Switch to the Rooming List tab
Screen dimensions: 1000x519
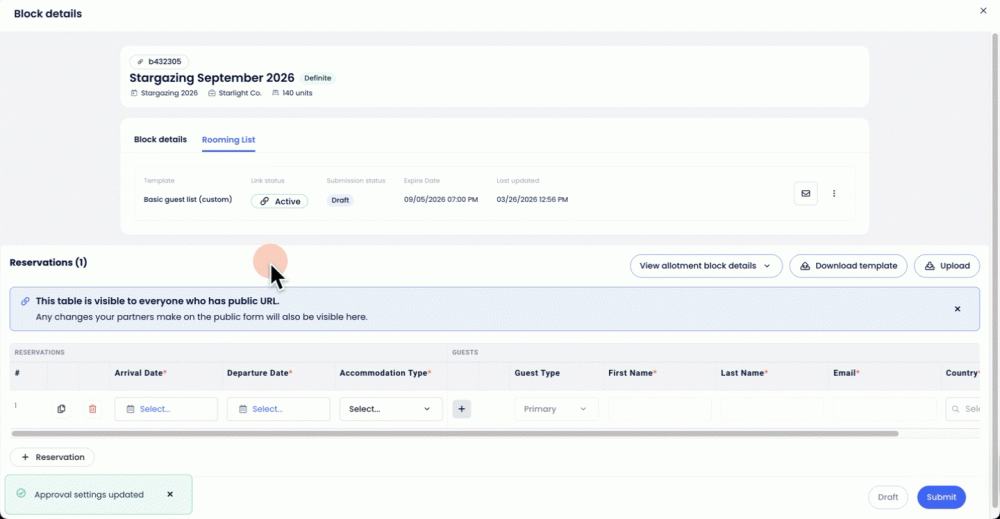228,140
